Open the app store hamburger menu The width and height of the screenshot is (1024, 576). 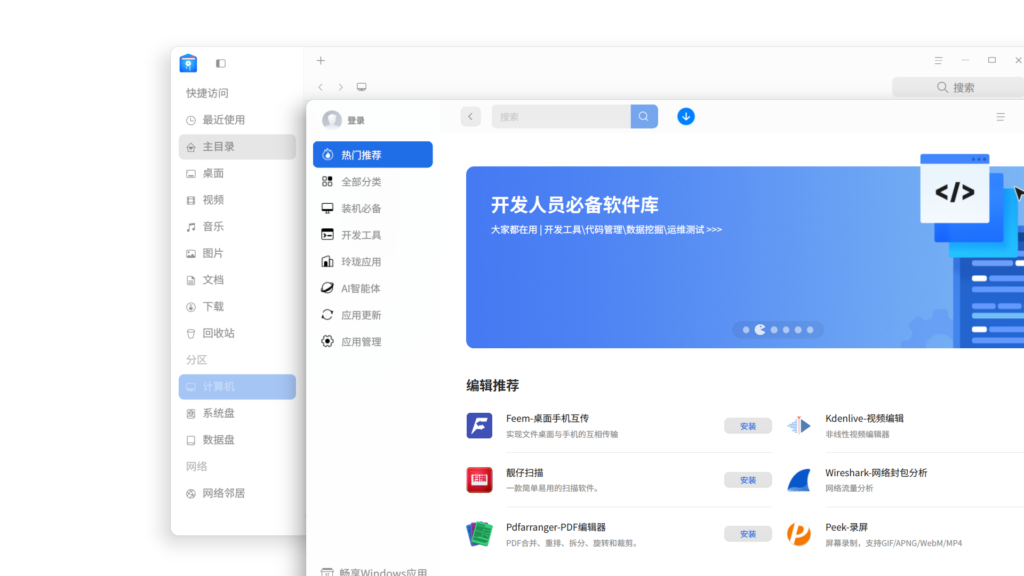pyautogui.click(x=1000, y=117)
